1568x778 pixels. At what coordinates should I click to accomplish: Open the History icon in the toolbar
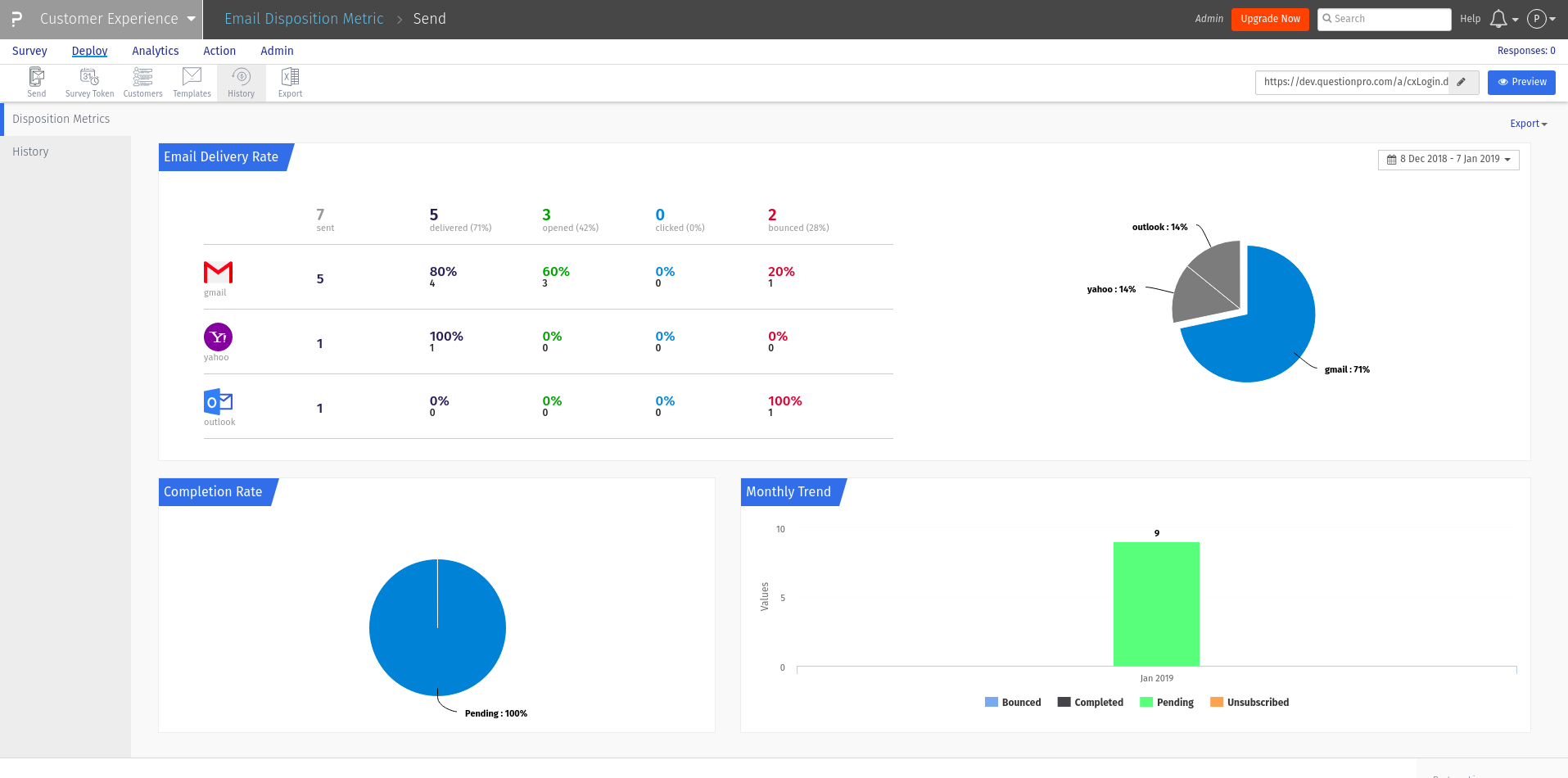point(241,81)
